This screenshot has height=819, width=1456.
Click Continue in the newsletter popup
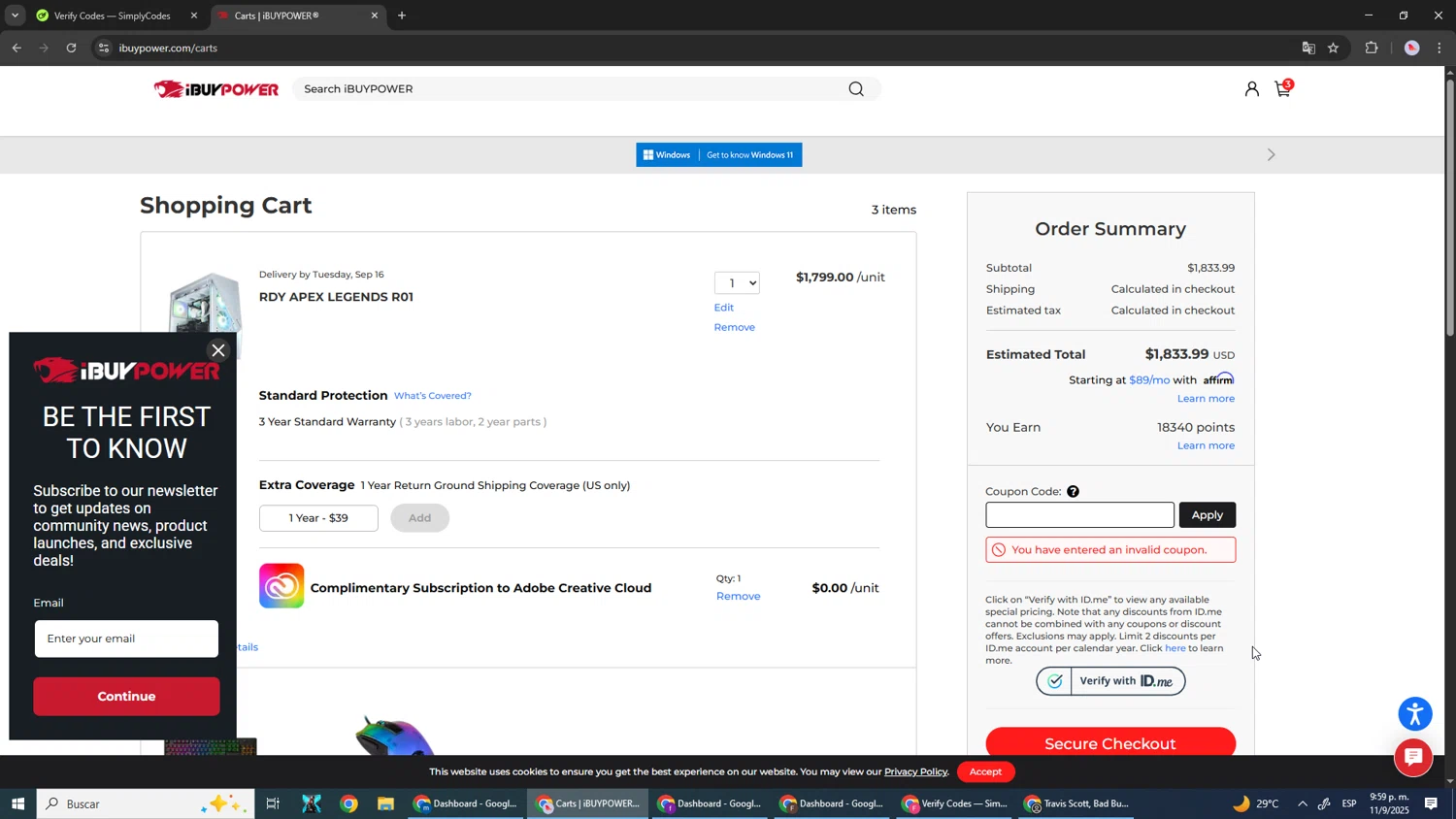[126, 697]
